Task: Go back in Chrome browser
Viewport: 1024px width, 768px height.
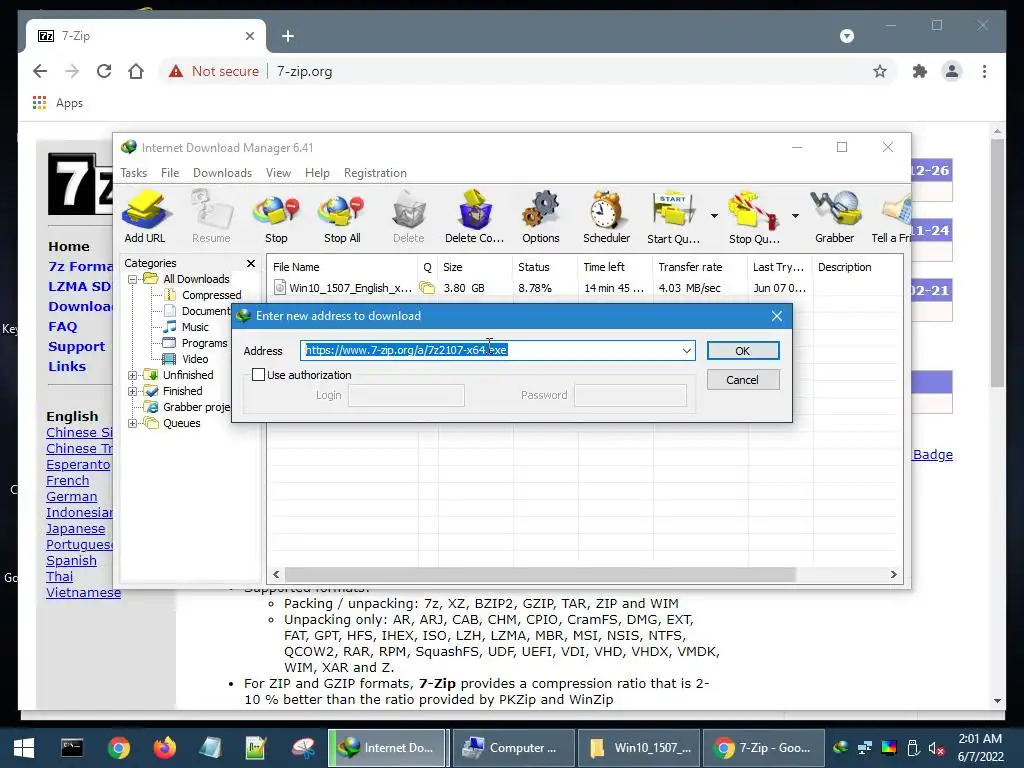Action: [40, 71]
